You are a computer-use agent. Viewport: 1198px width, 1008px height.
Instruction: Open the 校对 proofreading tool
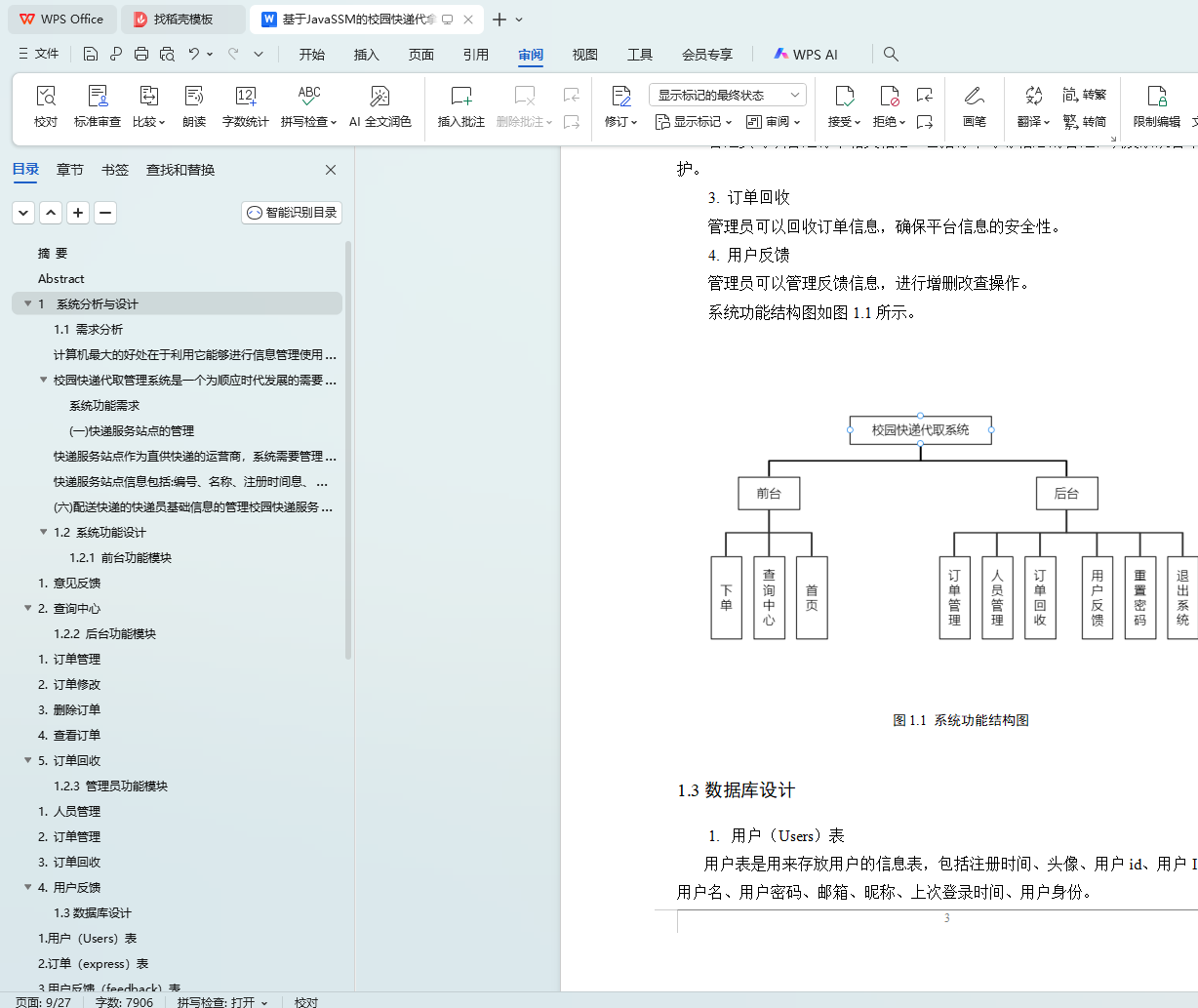point(46,106)
